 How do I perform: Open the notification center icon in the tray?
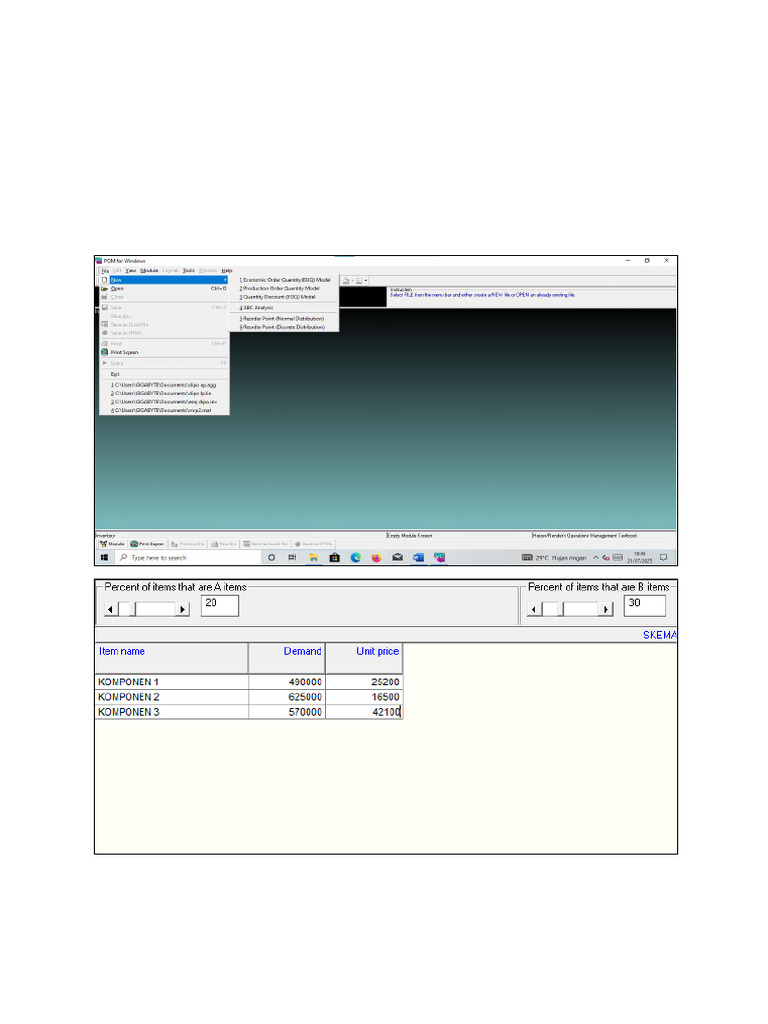(664, 558)
